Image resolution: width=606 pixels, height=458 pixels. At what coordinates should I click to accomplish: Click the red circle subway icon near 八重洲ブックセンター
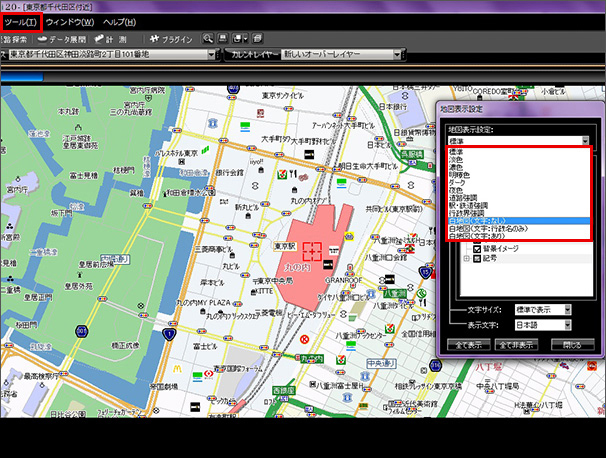point(305,340)
